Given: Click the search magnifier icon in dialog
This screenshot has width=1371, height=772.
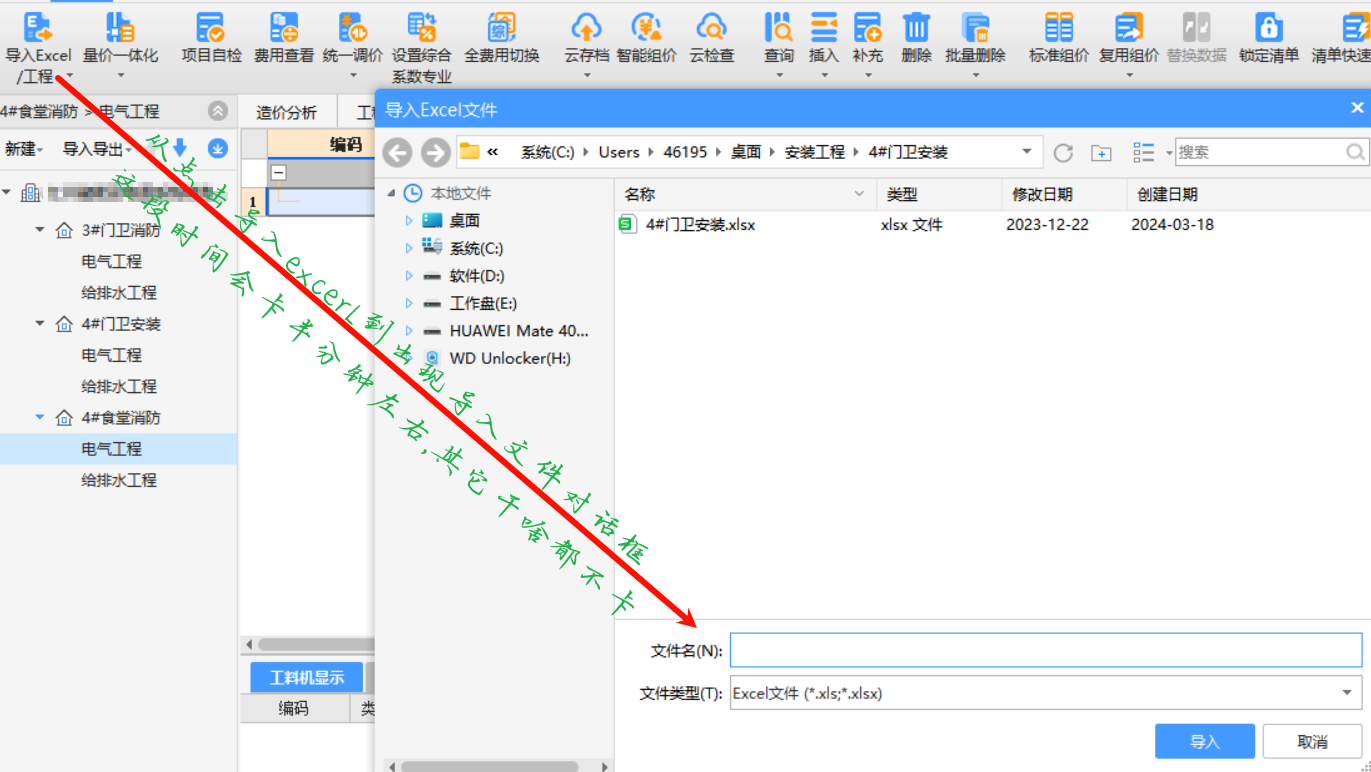Looking at the screenshot, I should (x=1356, y=152).
